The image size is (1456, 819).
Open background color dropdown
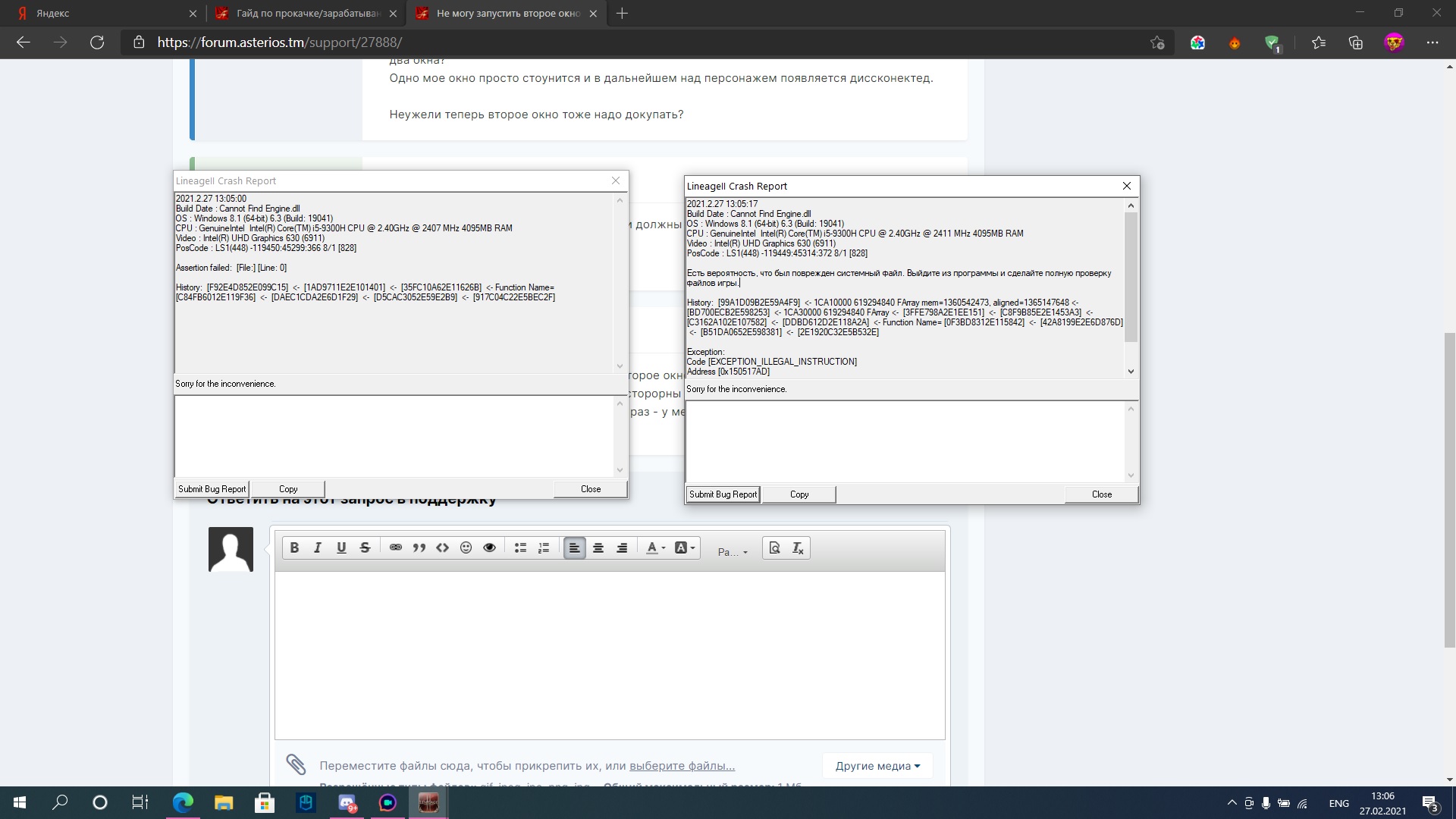(x=684, y=548)
